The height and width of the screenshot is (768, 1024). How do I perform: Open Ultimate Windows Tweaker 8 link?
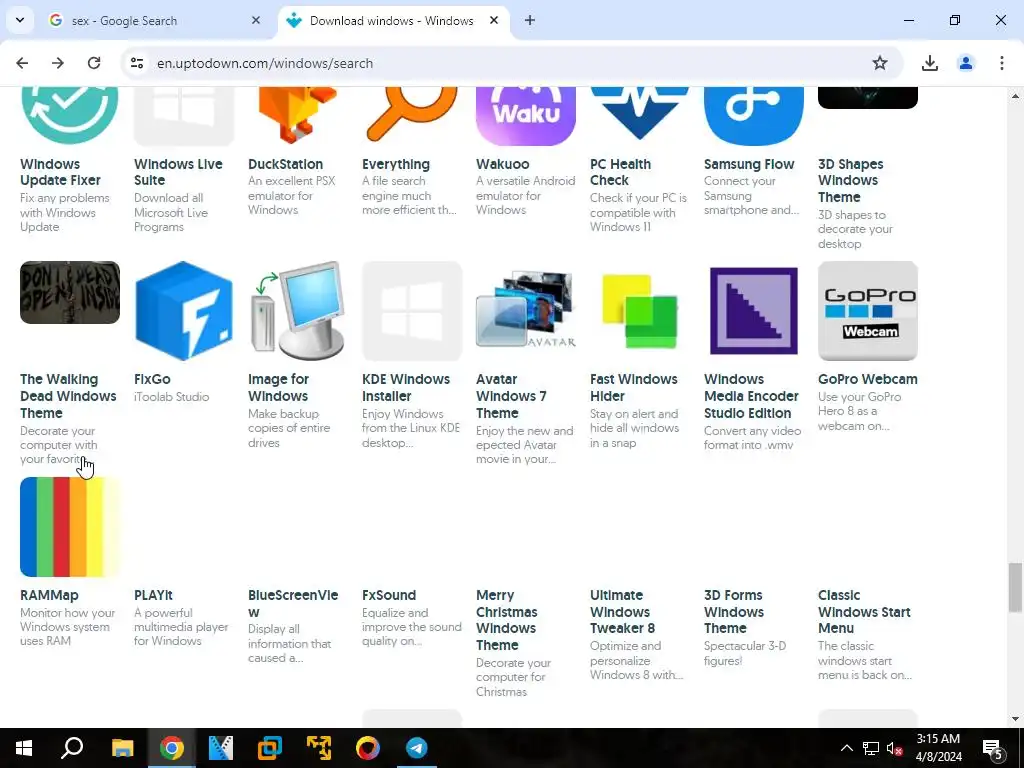[622, 612]
